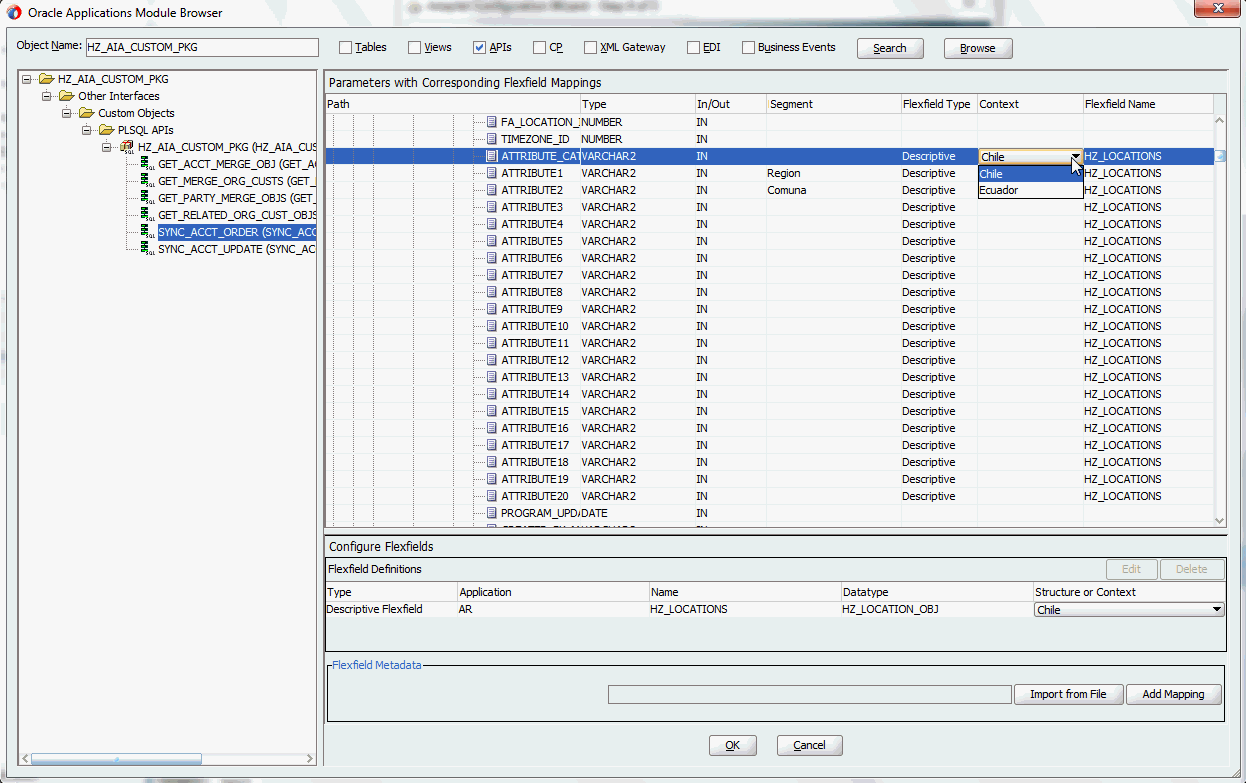Viewport: 1246px width, 783px height.
Task: Click the SYNC_ACCT_ORDER procedure icon
Action: click(x=147, y=232)
